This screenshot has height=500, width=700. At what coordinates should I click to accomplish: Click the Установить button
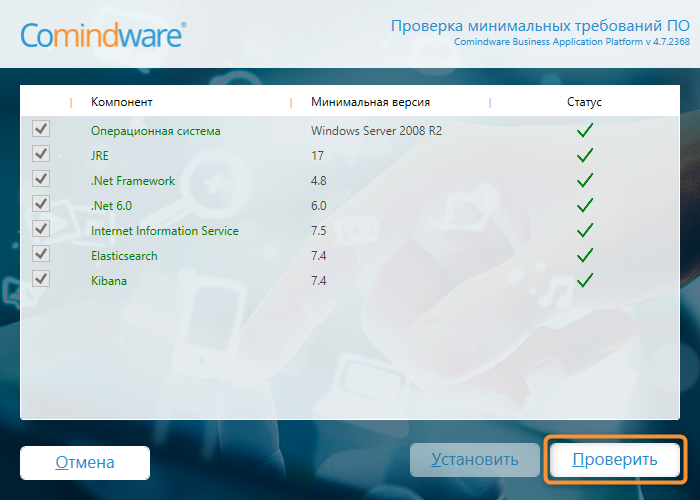(x=475, y=459)
